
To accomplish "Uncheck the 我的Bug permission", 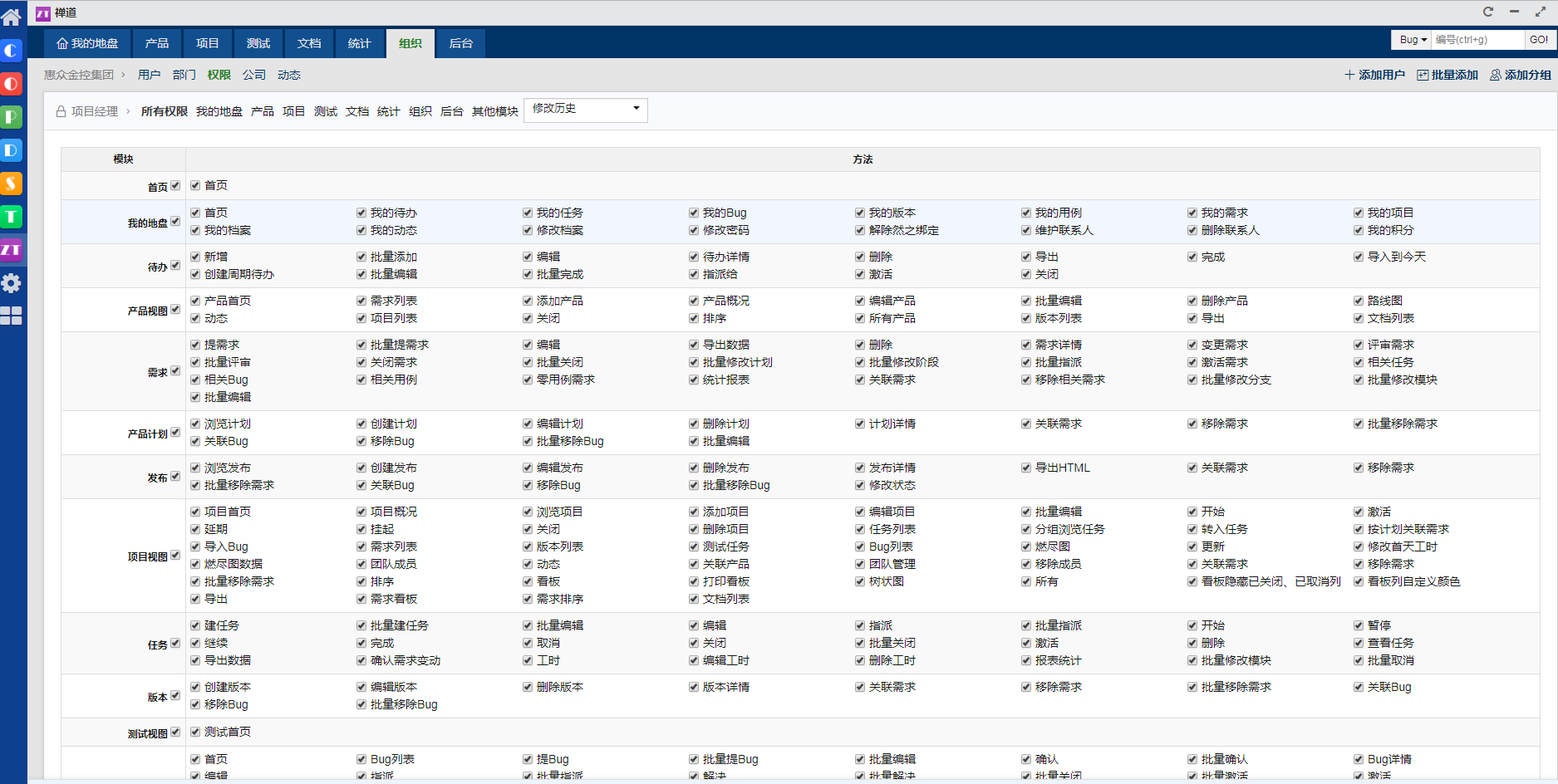I will point(694,213).
